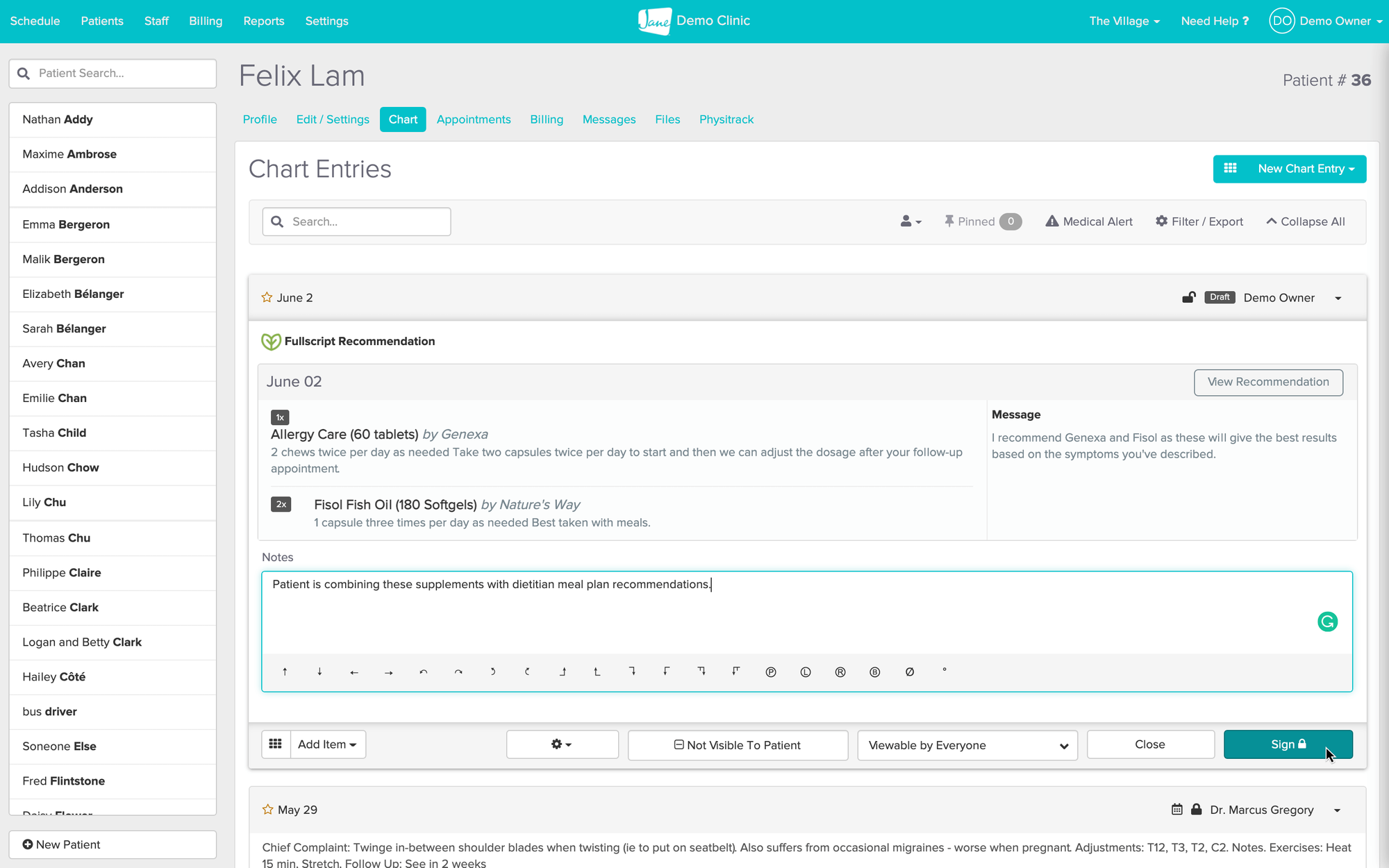Open the New Chart Entry dropdown
The width and height of the screenshot is (1389, 868).
1290,169
